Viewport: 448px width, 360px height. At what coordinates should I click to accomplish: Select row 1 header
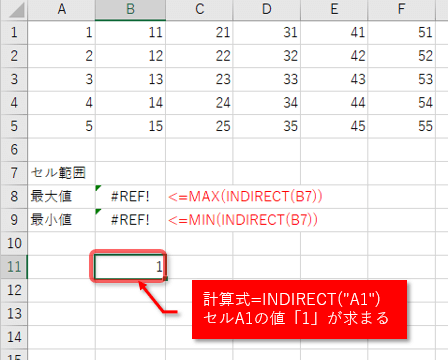pos(14,32)
